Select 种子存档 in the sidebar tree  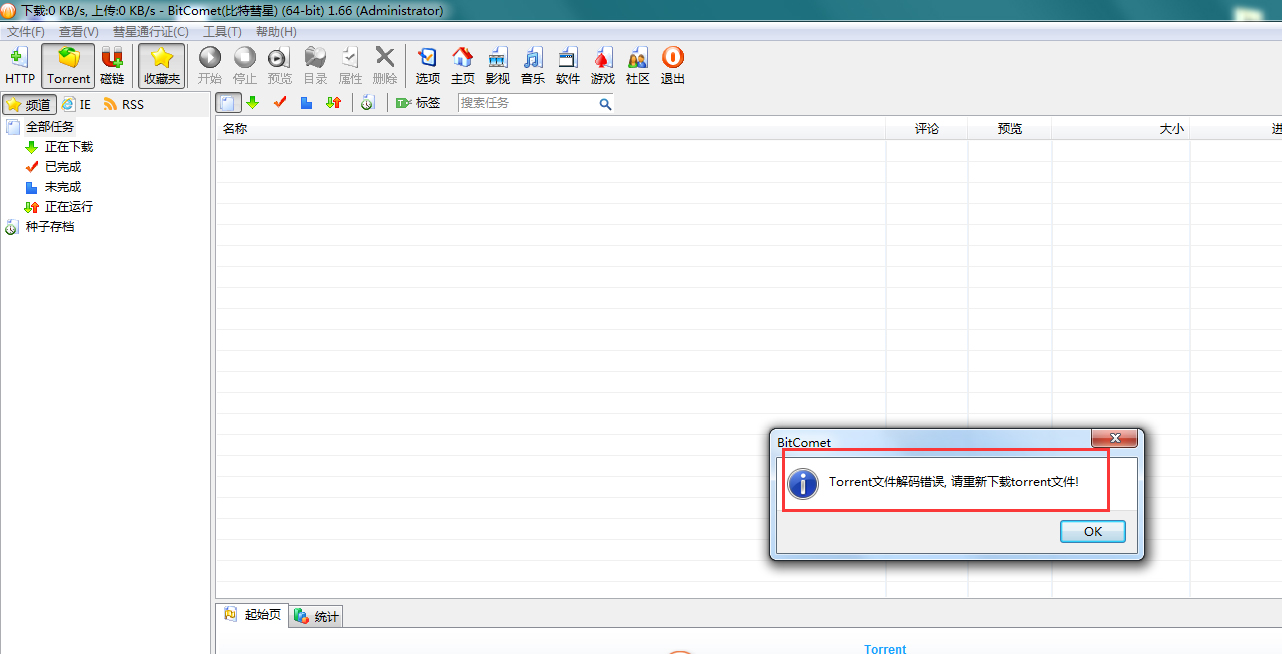tap(50, 227)
